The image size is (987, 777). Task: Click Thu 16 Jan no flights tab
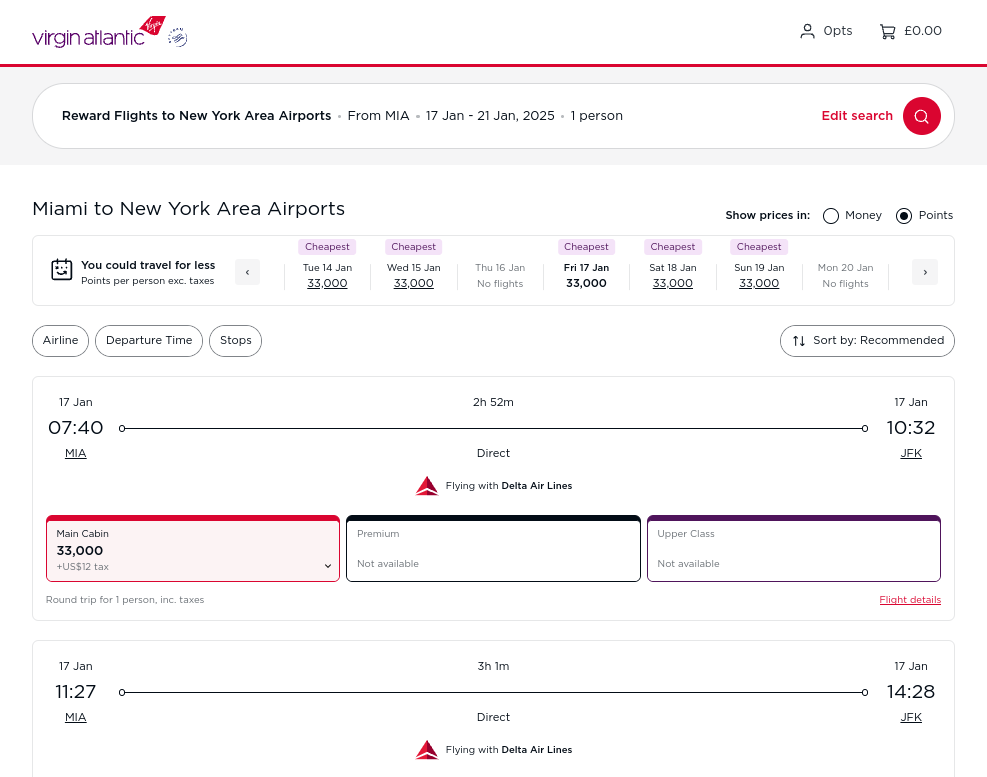click(x=500, y=275)
